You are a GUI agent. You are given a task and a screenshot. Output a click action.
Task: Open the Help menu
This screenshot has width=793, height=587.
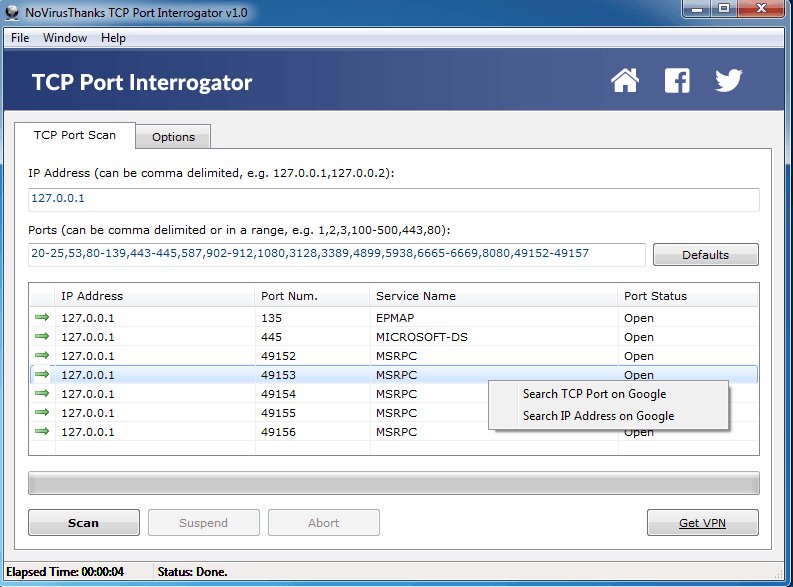coord(113,38)
